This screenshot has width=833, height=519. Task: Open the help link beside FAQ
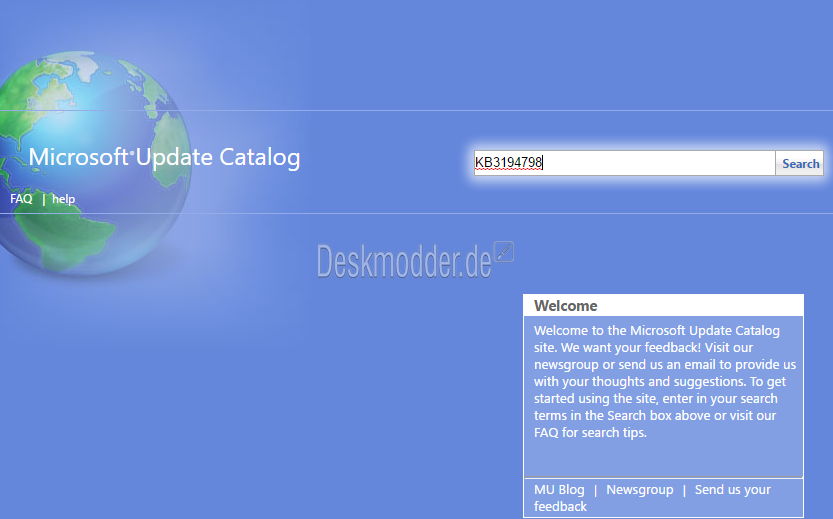click(63, 199)
